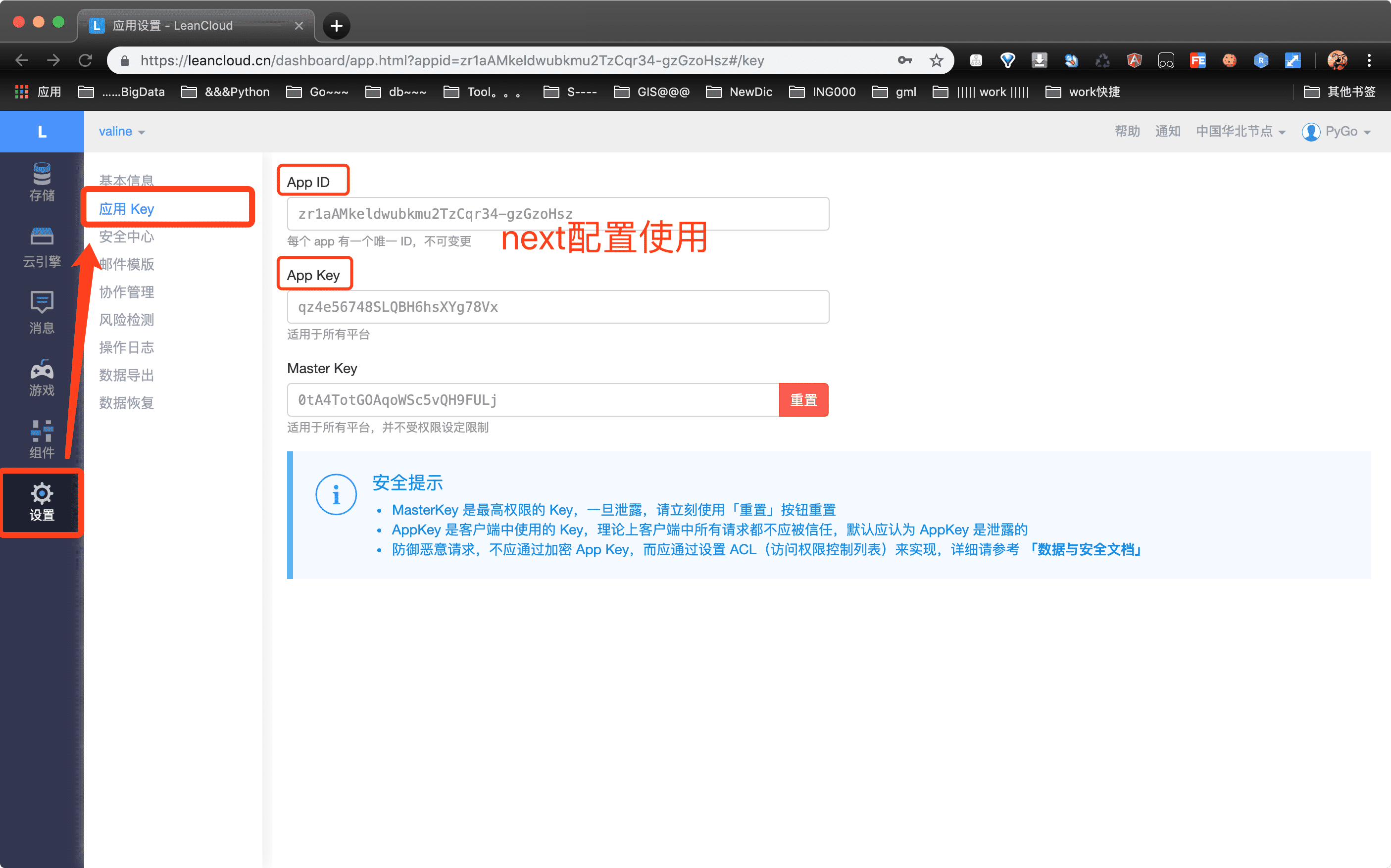The width and height of the screenshot is (1391, 868).
Task: Select the 设置 settings gear icon
Action: [42, 502]
